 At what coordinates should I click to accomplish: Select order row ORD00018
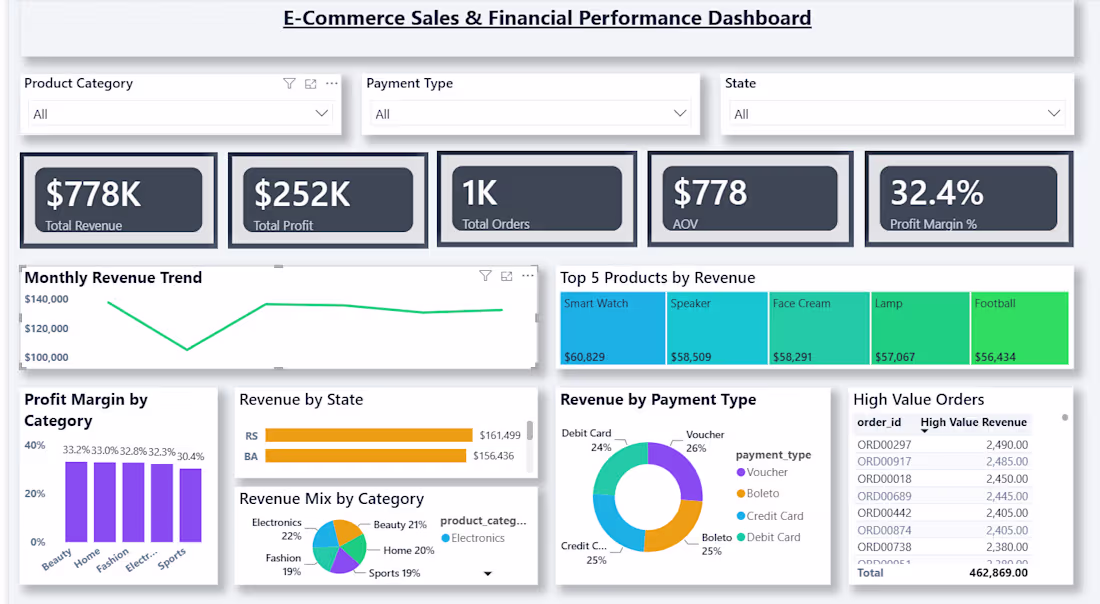(942, 479)
